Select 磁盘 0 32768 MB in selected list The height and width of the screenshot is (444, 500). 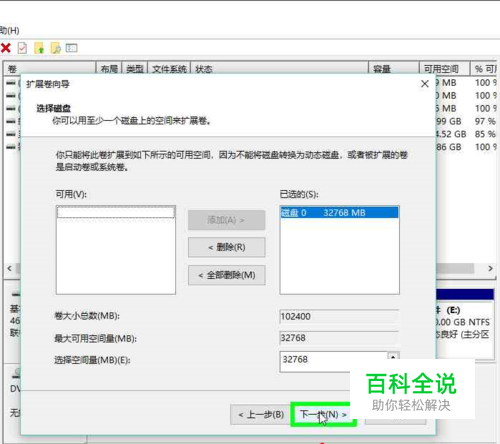click(339, 213)
